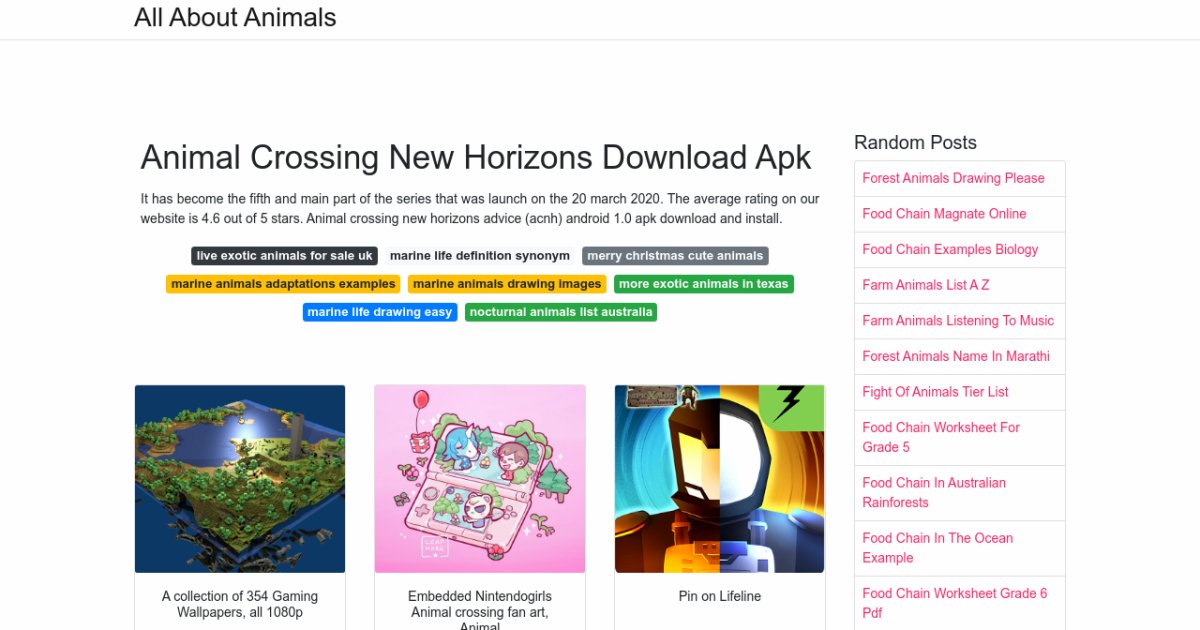Open the 'nocturnal animals list australia' tag
This screenshot has height=630, width=1200.
[x=561, y=312]
